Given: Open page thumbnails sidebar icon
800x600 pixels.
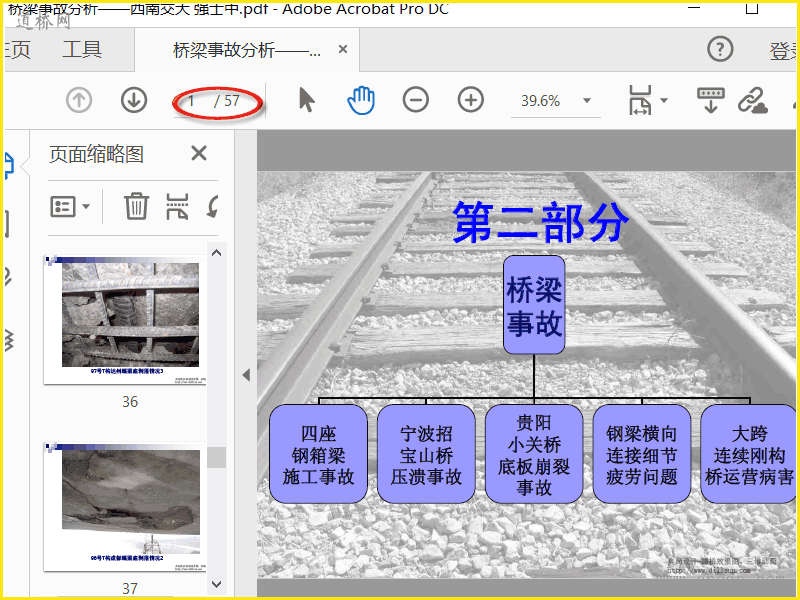Looking at the screenshot, I should click(9, 165).
